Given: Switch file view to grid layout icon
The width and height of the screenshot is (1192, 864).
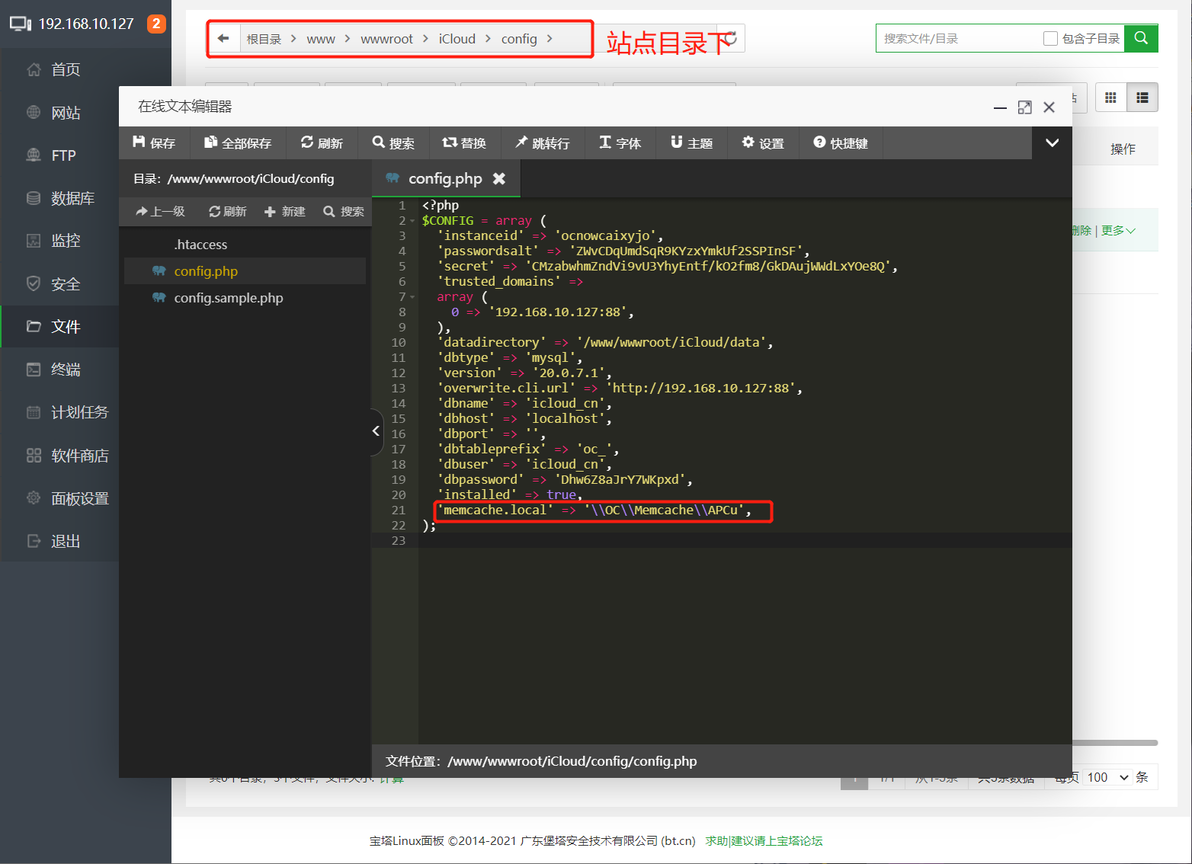Looking at the screenshot, I should coord(1111,97).
